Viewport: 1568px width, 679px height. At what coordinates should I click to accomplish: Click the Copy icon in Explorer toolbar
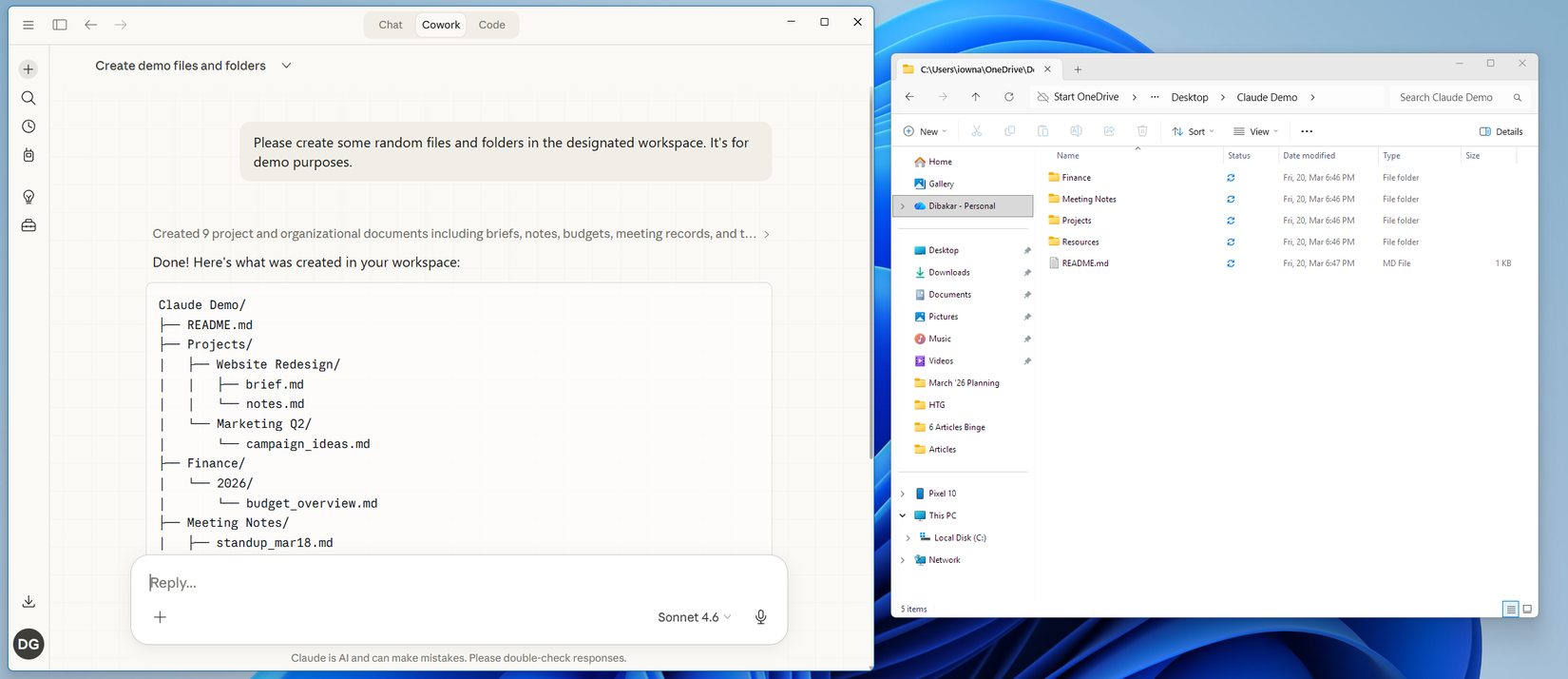[x=1009, y=131]
